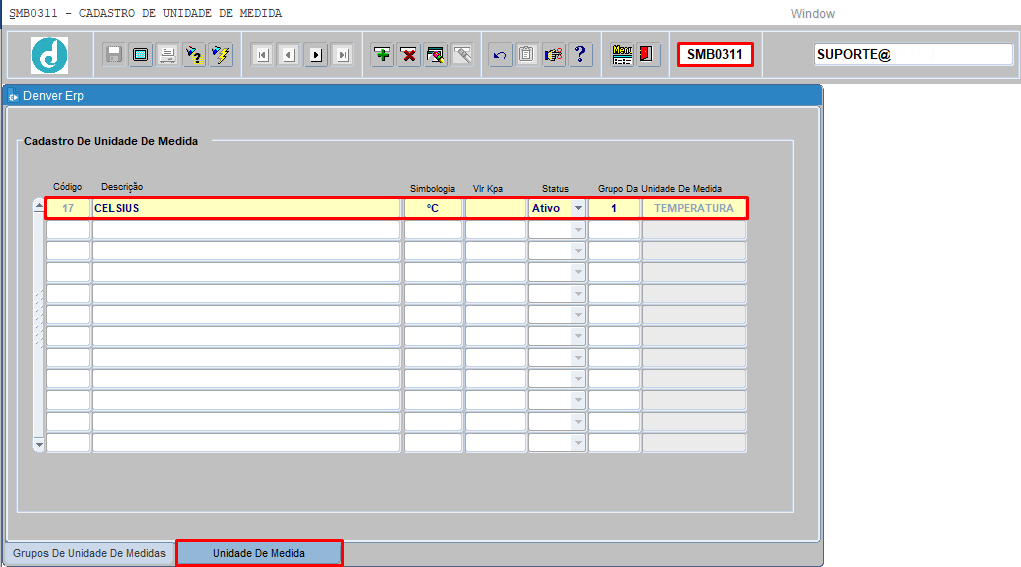Click the SMB0311 program code field
This screenshot has width=1021, height=567.
715,55
